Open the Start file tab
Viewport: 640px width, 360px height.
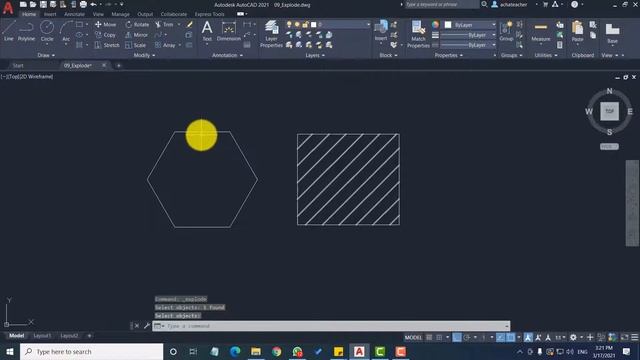18,66
